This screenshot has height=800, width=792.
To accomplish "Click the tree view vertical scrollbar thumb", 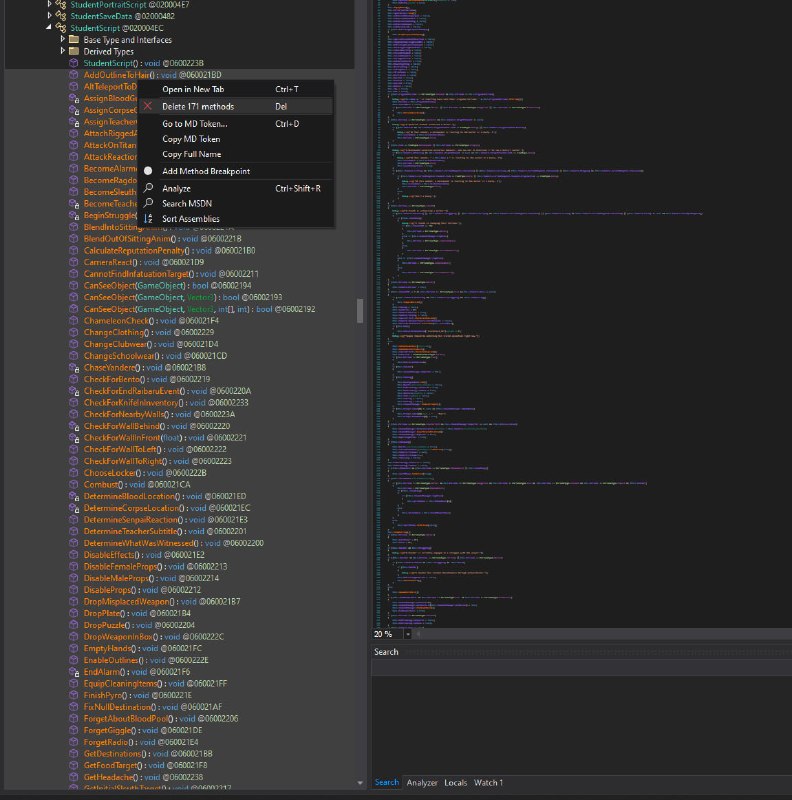I will pos(360,310).
